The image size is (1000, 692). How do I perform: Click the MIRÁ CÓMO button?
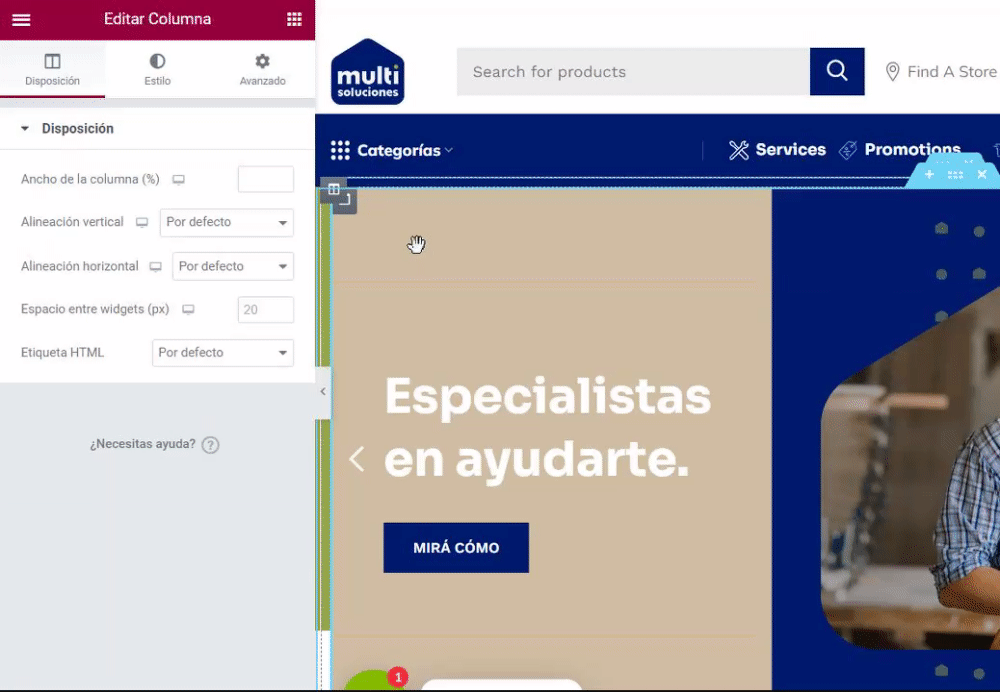pos(456,548)
